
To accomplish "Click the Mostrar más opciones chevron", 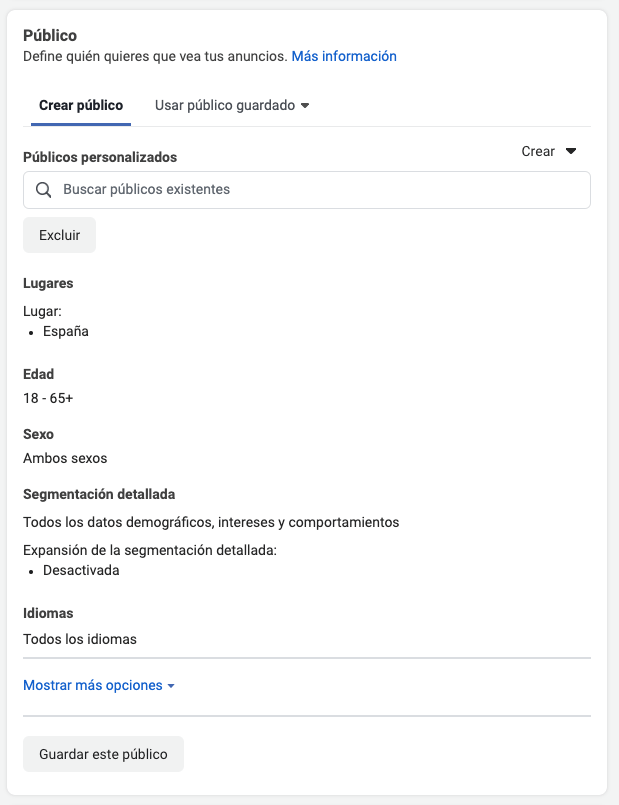I will click(170, 686).
